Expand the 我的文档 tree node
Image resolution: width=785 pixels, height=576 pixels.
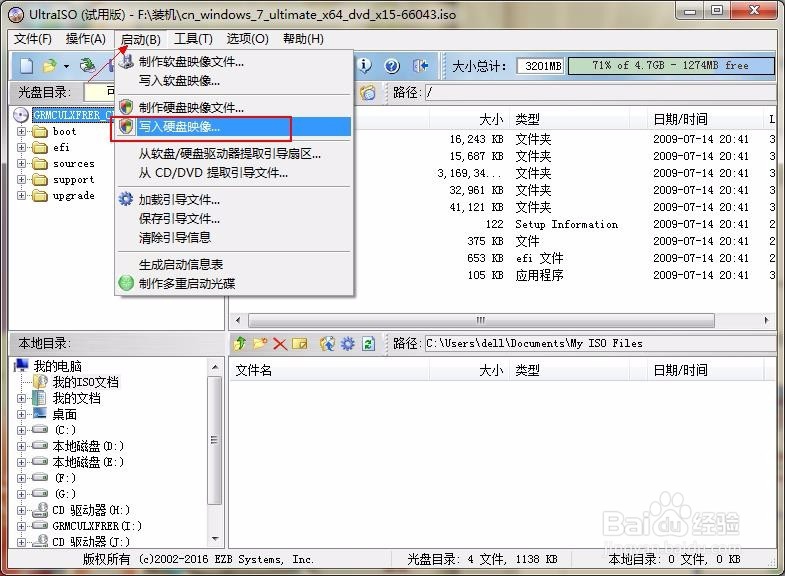[22, 398]
